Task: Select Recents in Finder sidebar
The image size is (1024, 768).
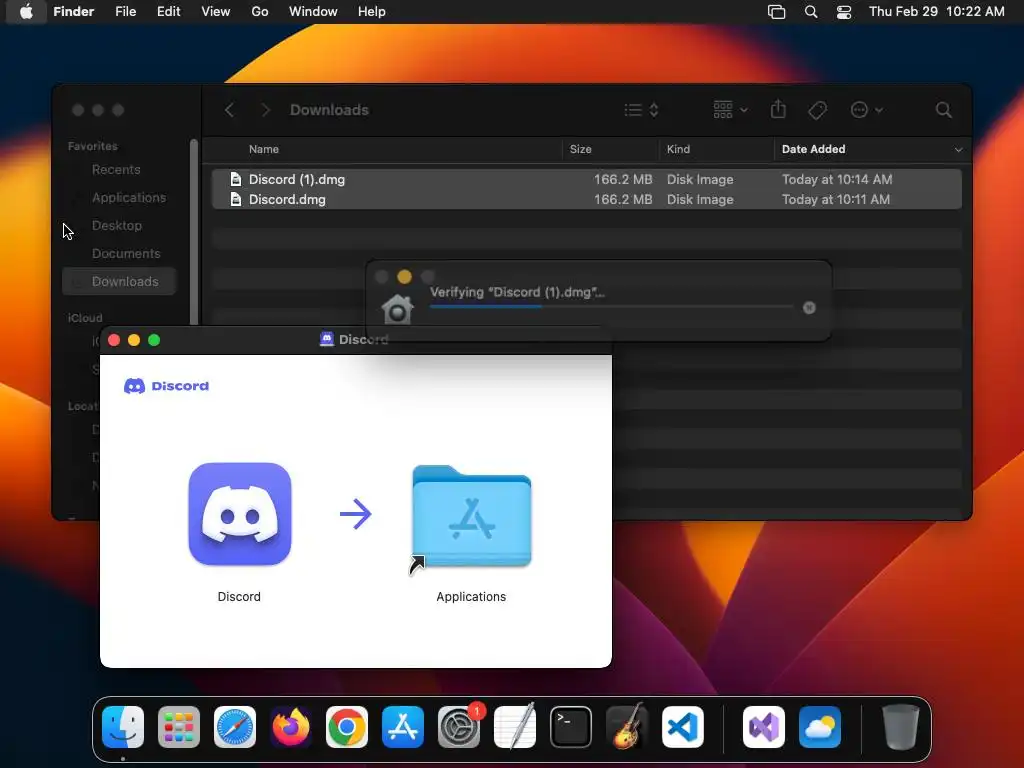Action: point(116,170)
